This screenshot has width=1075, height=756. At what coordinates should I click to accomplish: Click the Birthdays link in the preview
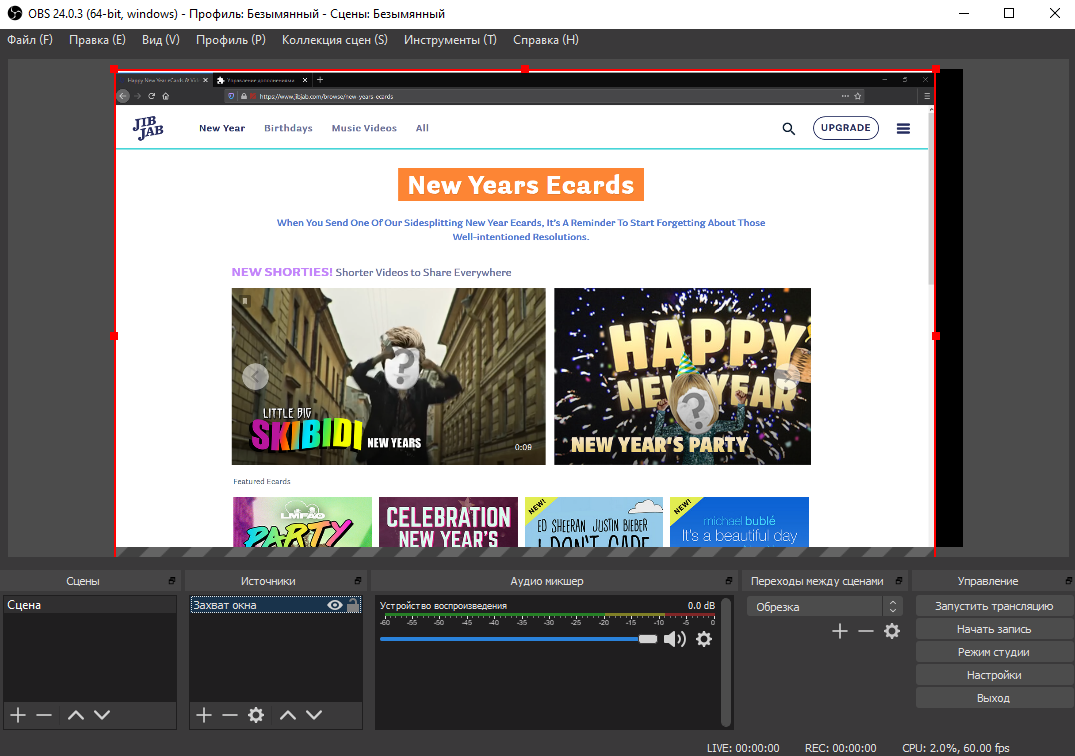click(x=289, y=128)
